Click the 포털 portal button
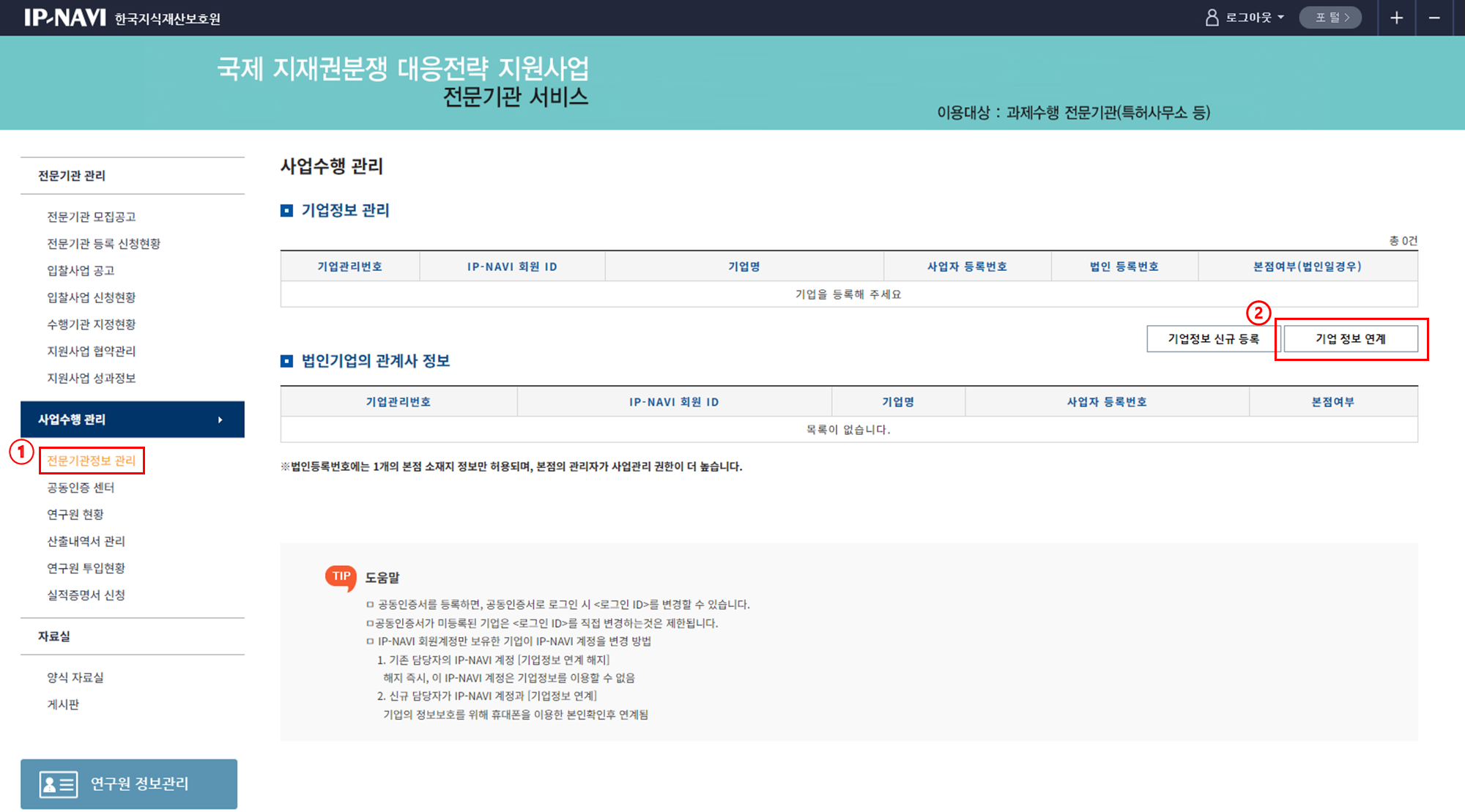The height and width of the screenshot is (812, 1465). [1330, 18]
